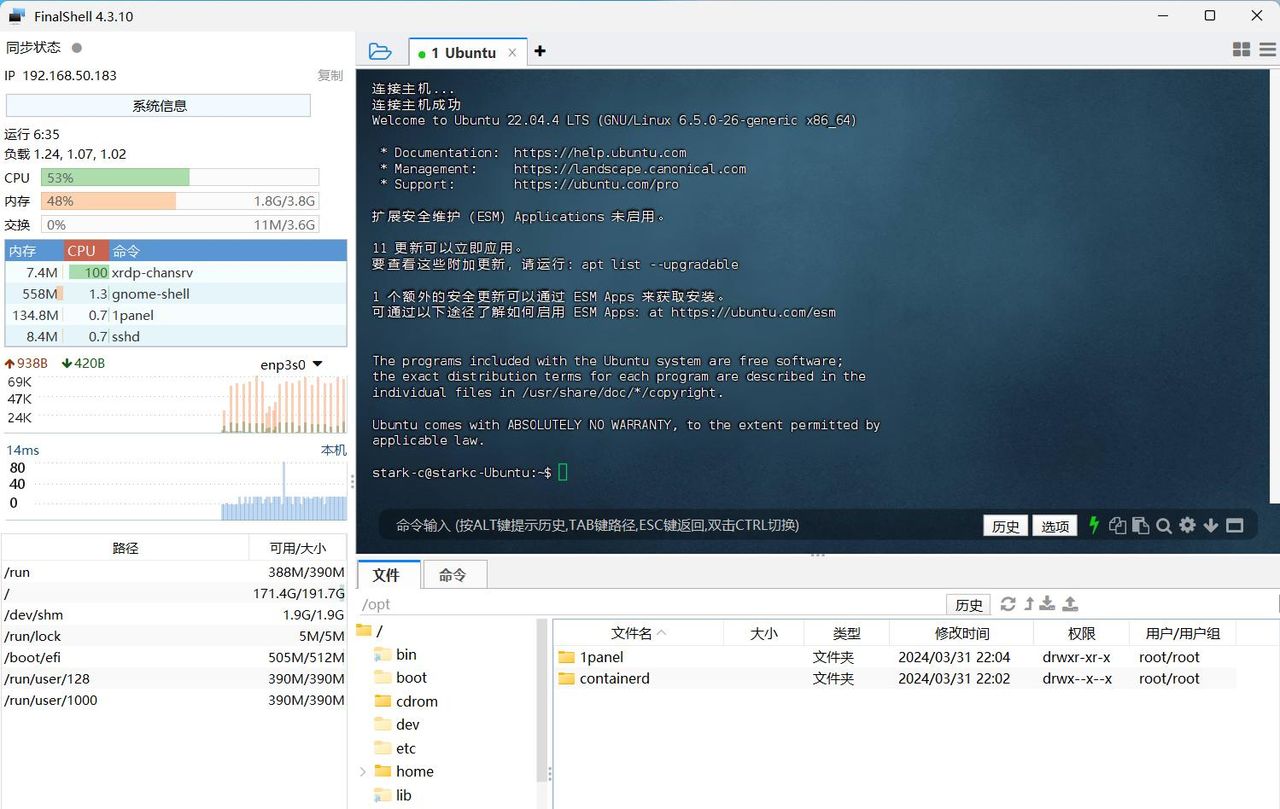Toggle terminal fullscreen window icon
1280x809 pixels.
pyautogui.click(x=1234, y=525)
